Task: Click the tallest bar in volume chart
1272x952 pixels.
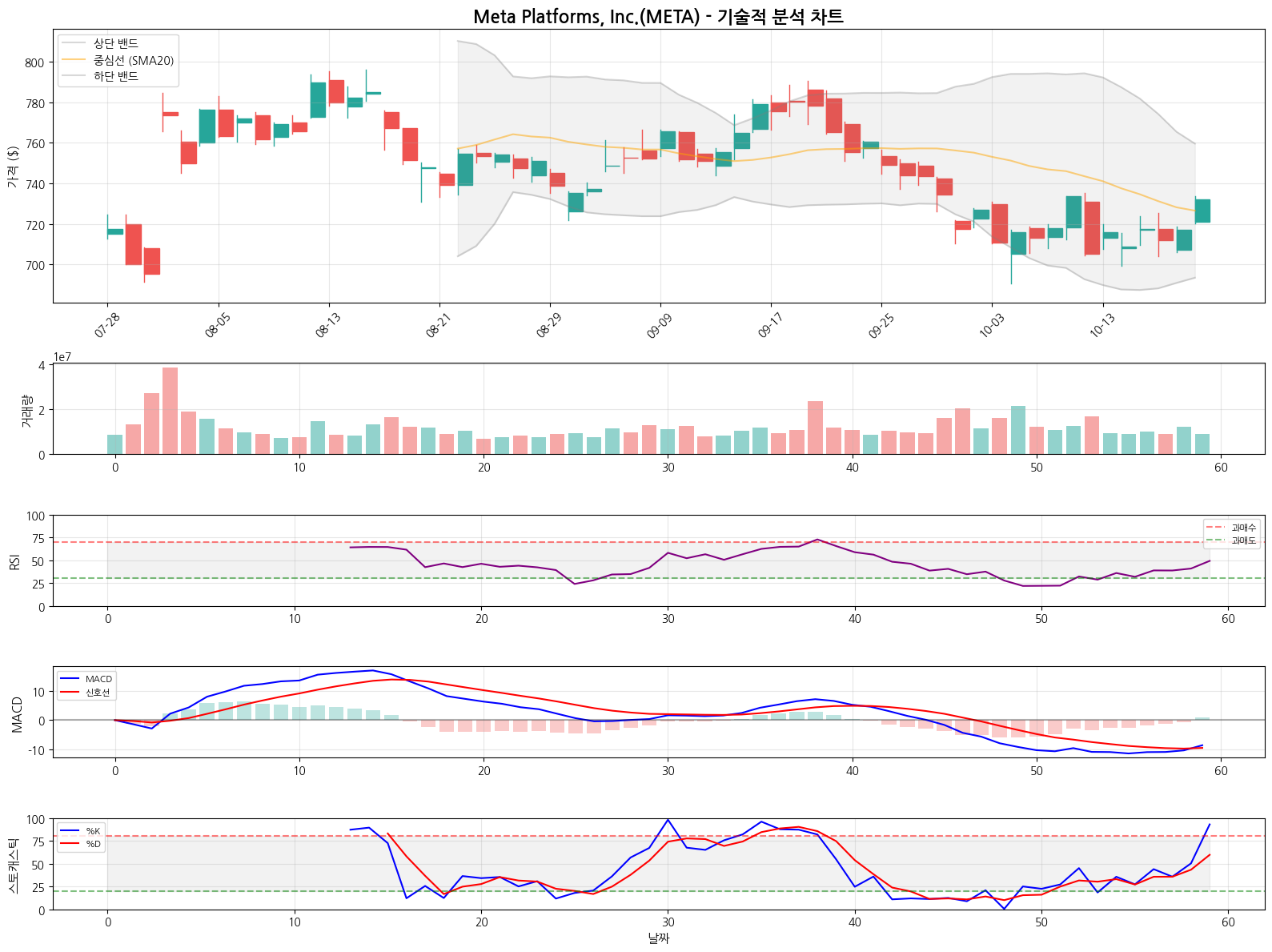Action: click(x=170, y=411)
